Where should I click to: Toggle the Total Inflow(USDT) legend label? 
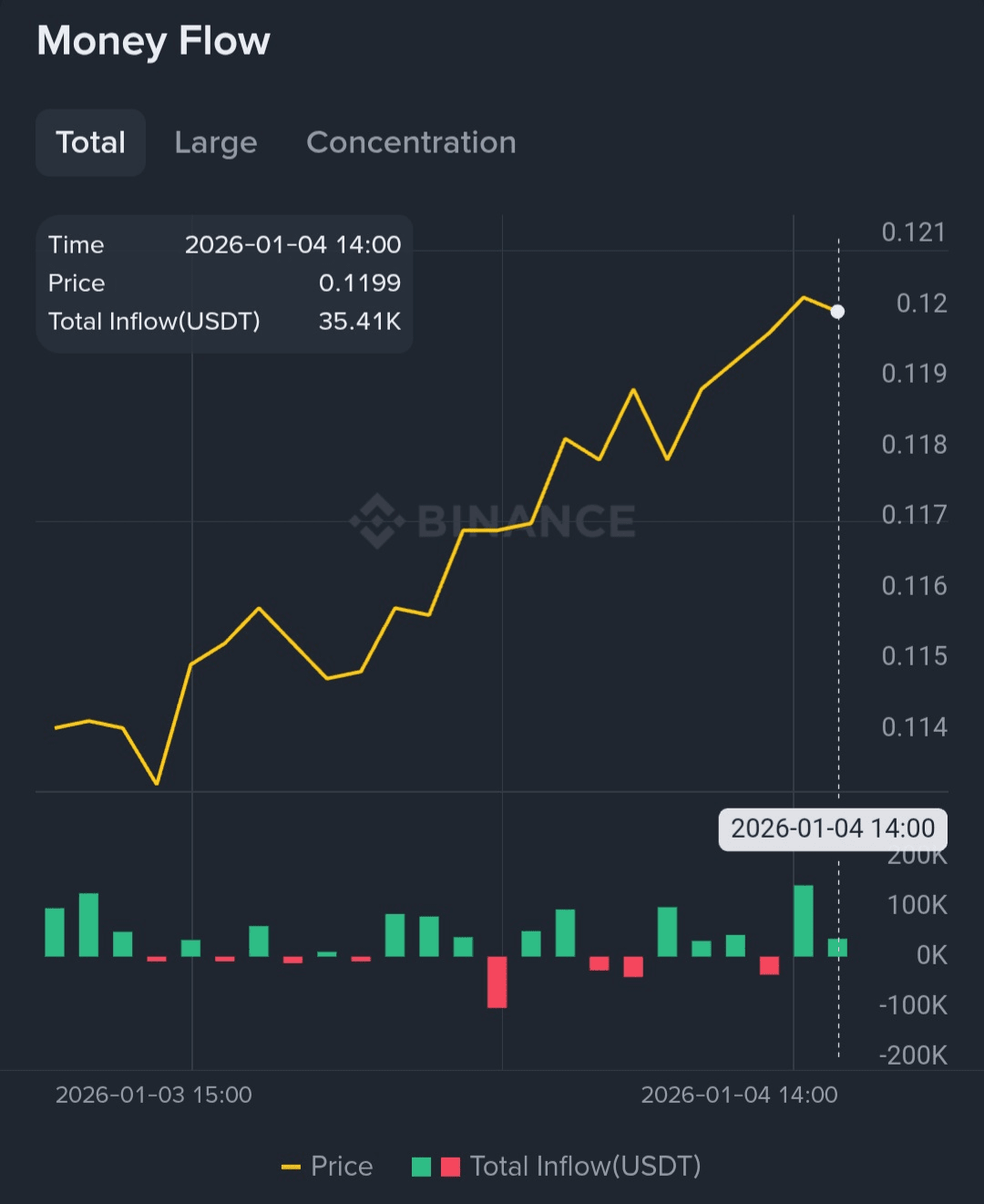click(x=585, y=1167)
